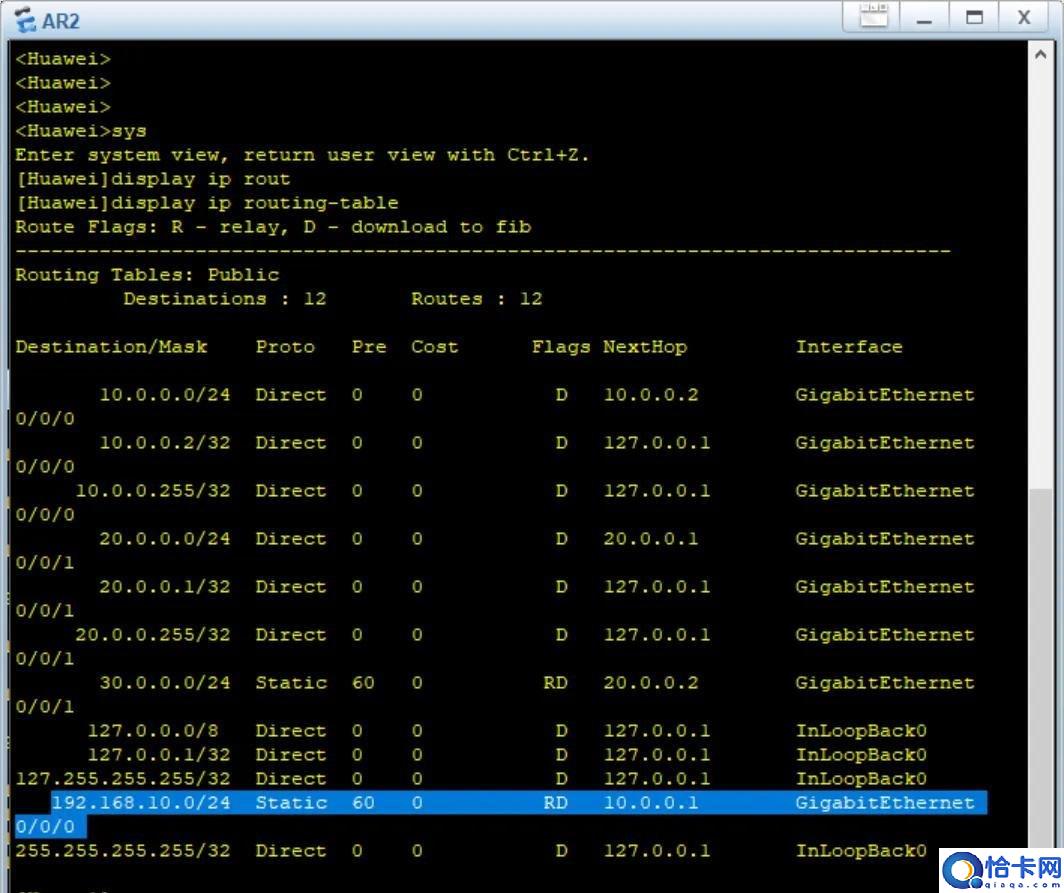This screenshot has height=893, width=1064.
Task: Click the Static protocol of 30.0.0.0/24
Action: coord(291,683)
